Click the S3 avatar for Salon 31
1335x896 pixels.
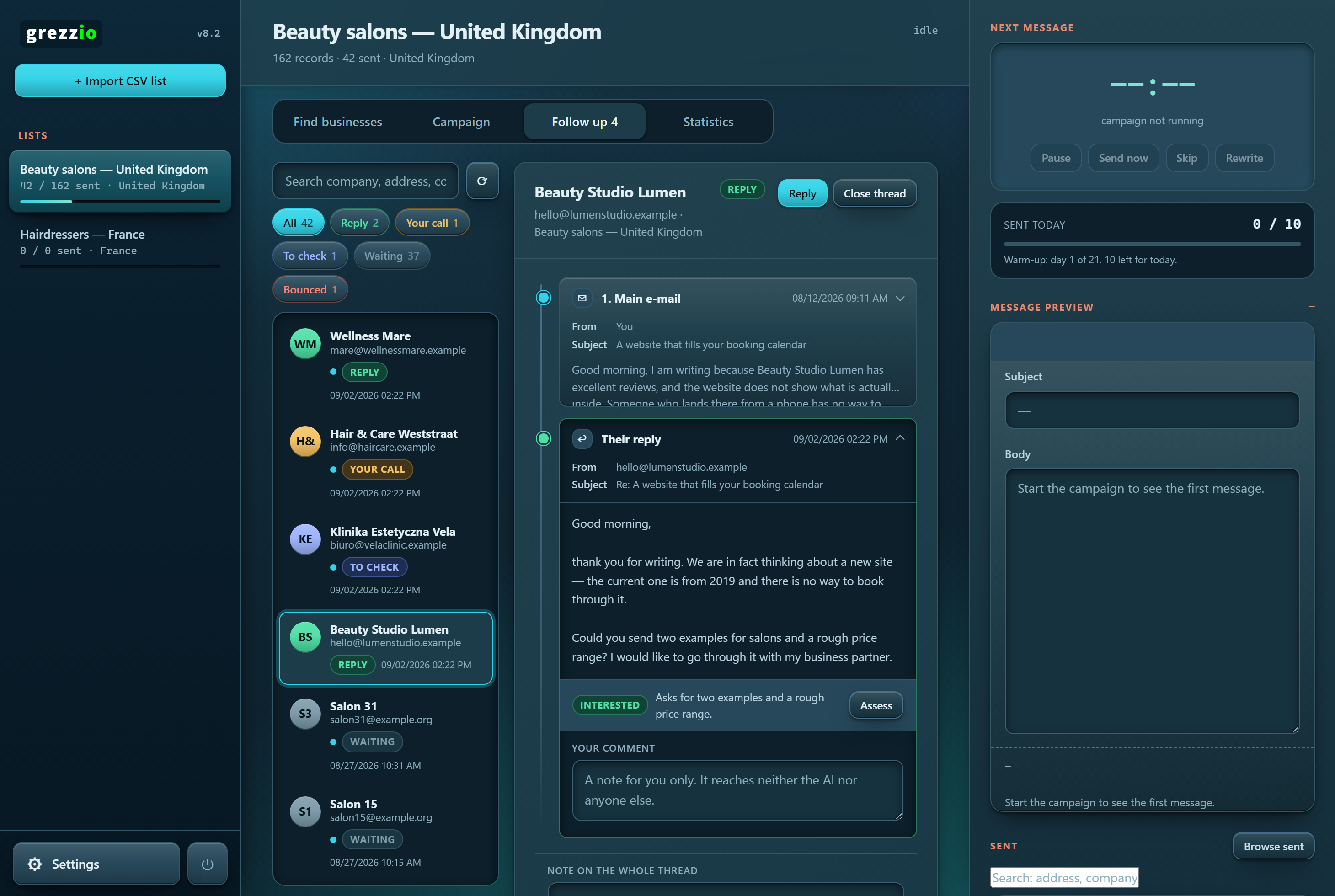tap(305, 714)
